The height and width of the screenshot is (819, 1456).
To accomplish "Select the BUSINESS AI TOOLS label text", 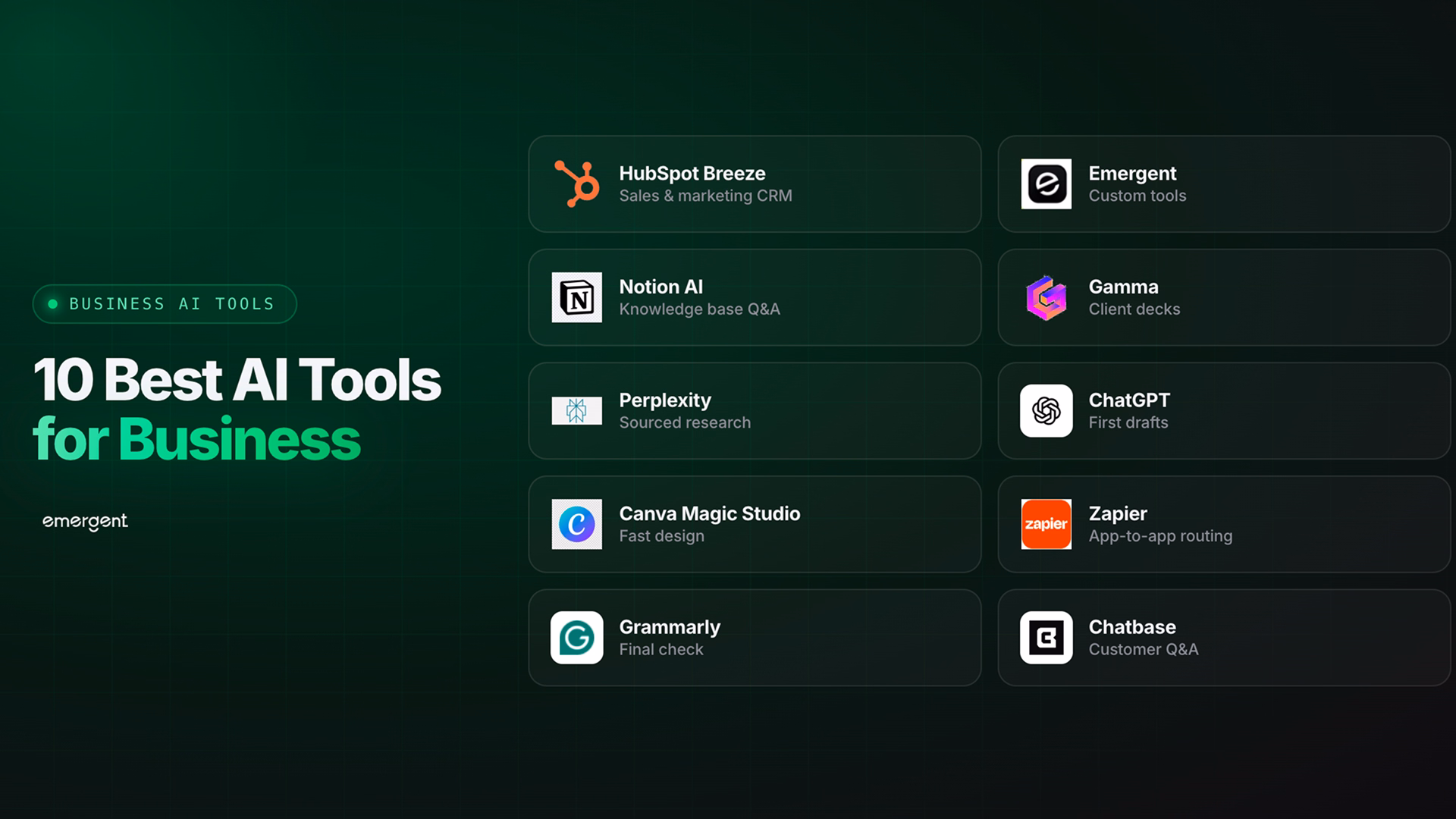I will (x=171, y=304).
